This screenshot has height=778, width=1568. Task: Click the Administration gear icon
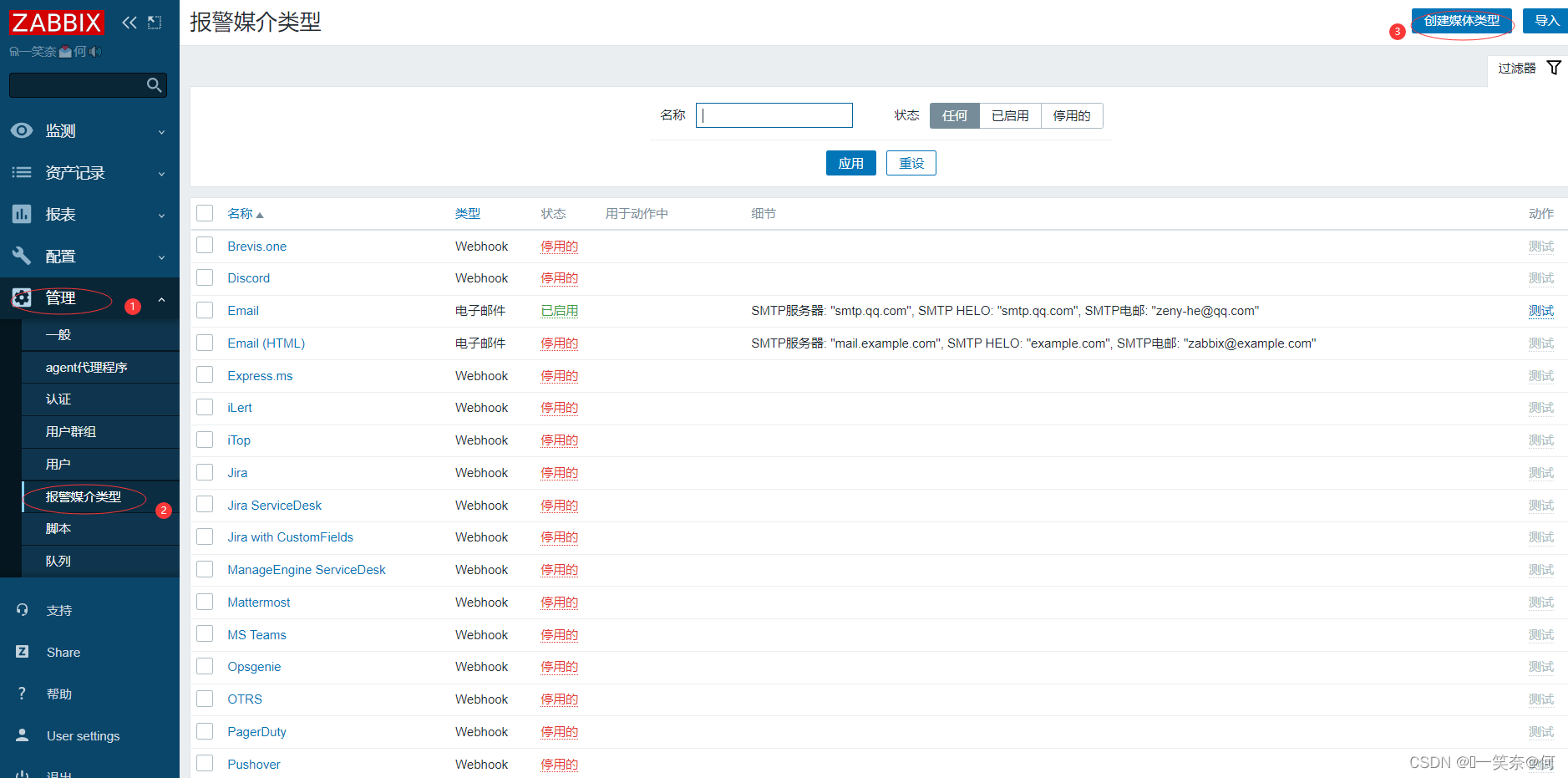click(x=22, y=297)
